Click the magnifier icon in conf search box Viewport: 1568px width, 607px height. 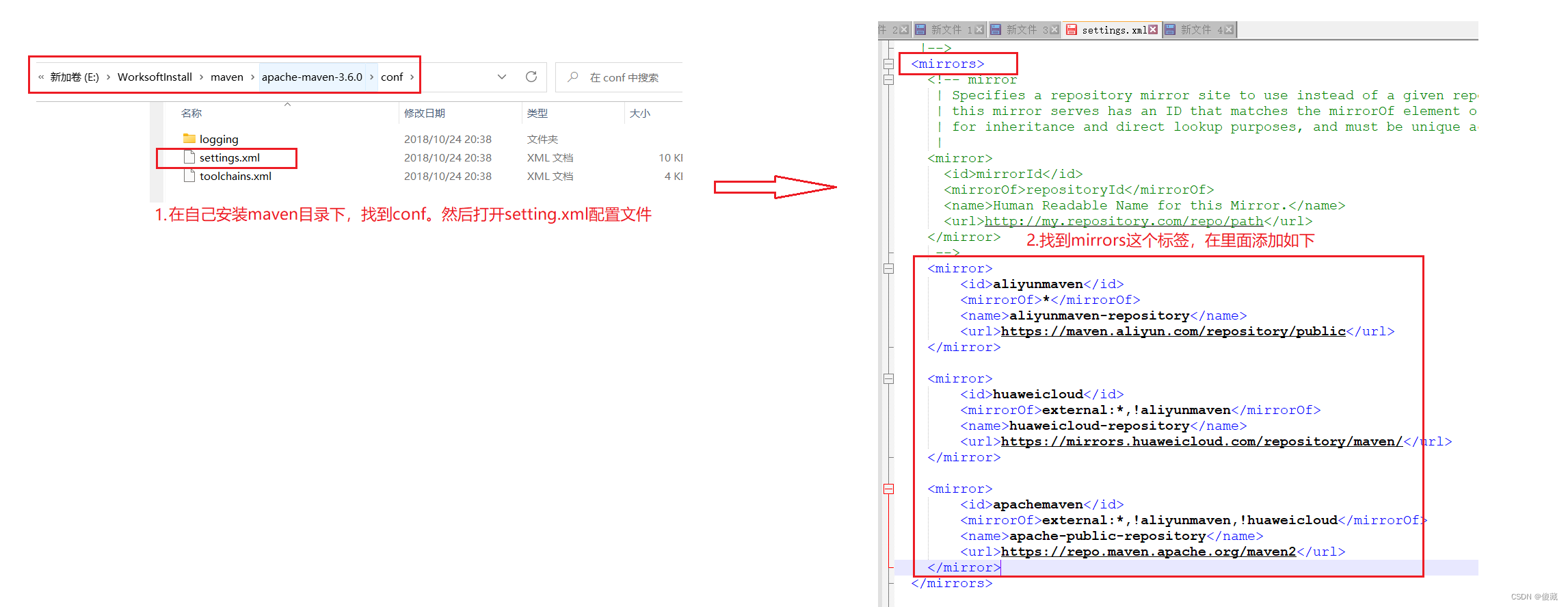(x=573, y=77)
